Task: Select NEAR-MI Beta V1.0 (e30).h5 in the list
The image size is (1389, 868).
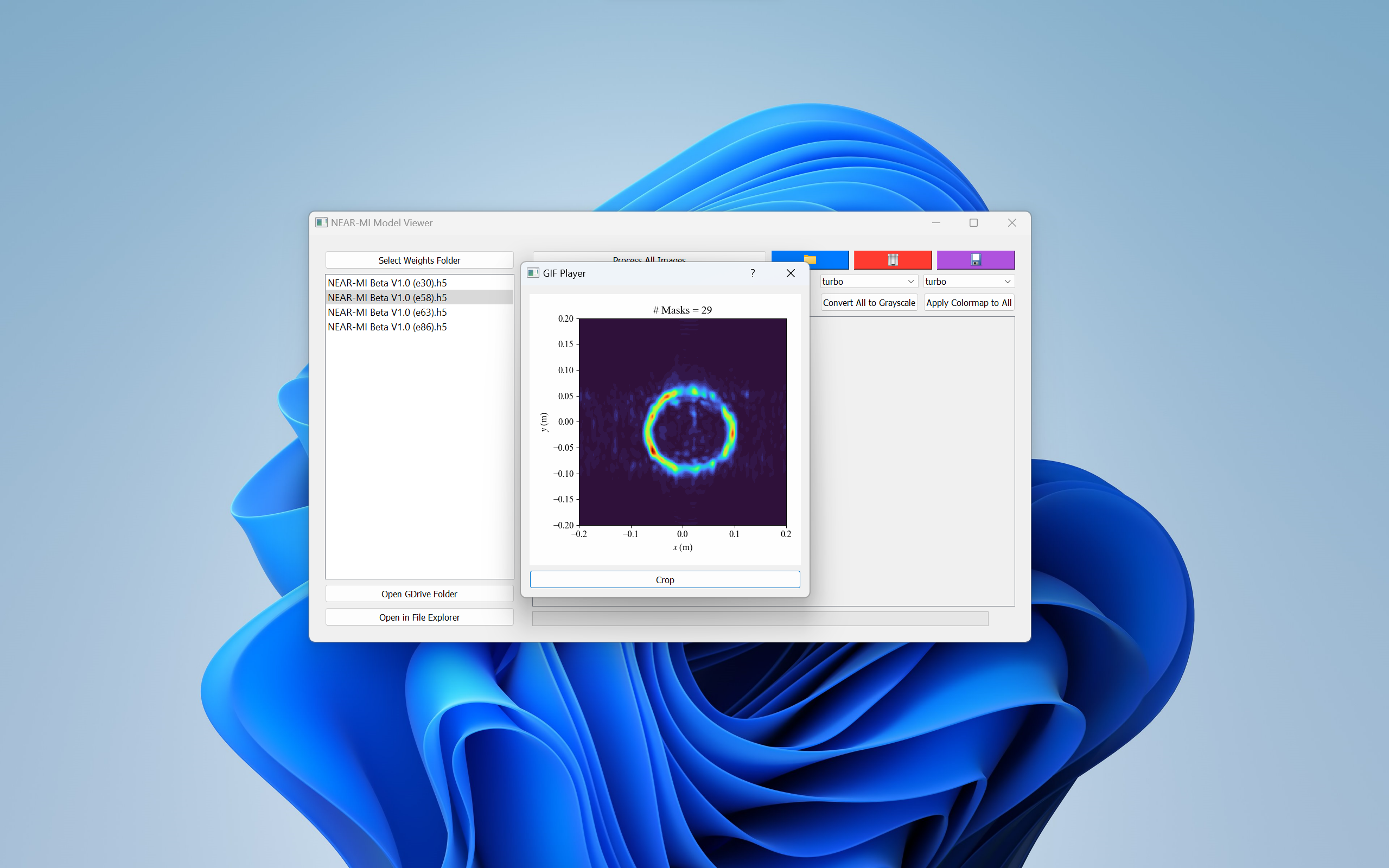Action: tap(387, 283)
